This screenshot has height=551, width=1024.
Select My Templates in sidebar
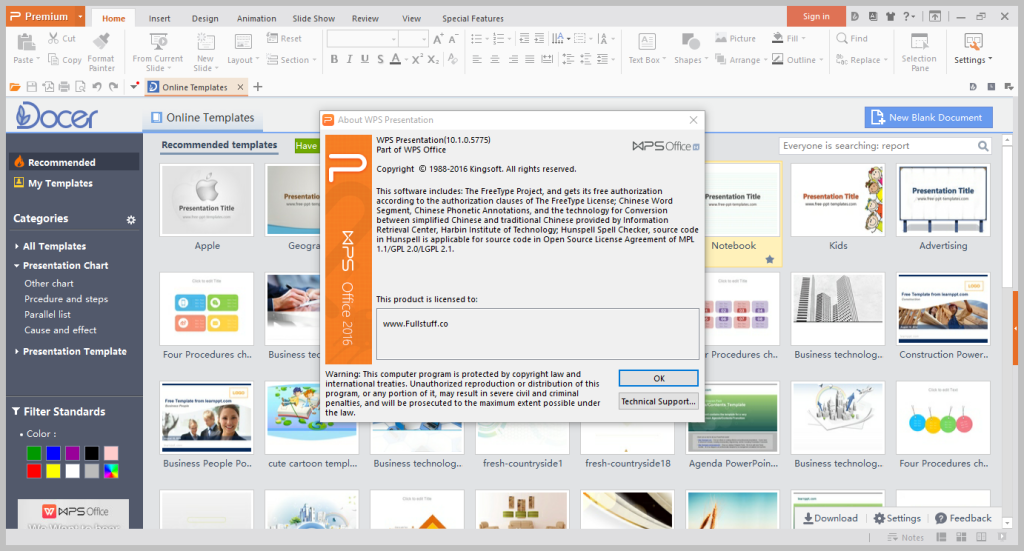coord(60,183)
